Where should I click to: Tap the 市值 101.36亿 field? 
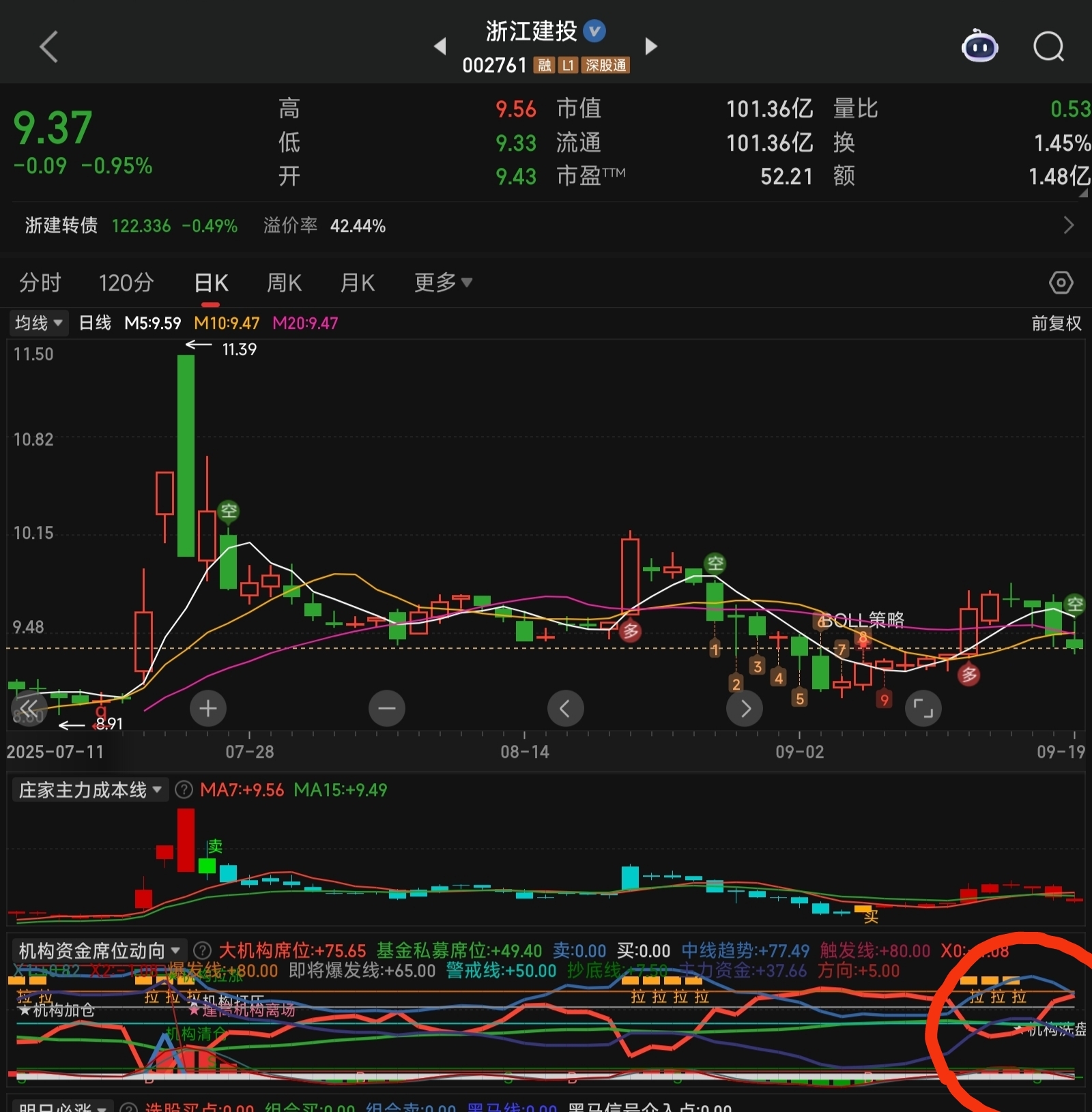(x=685, y=108)
